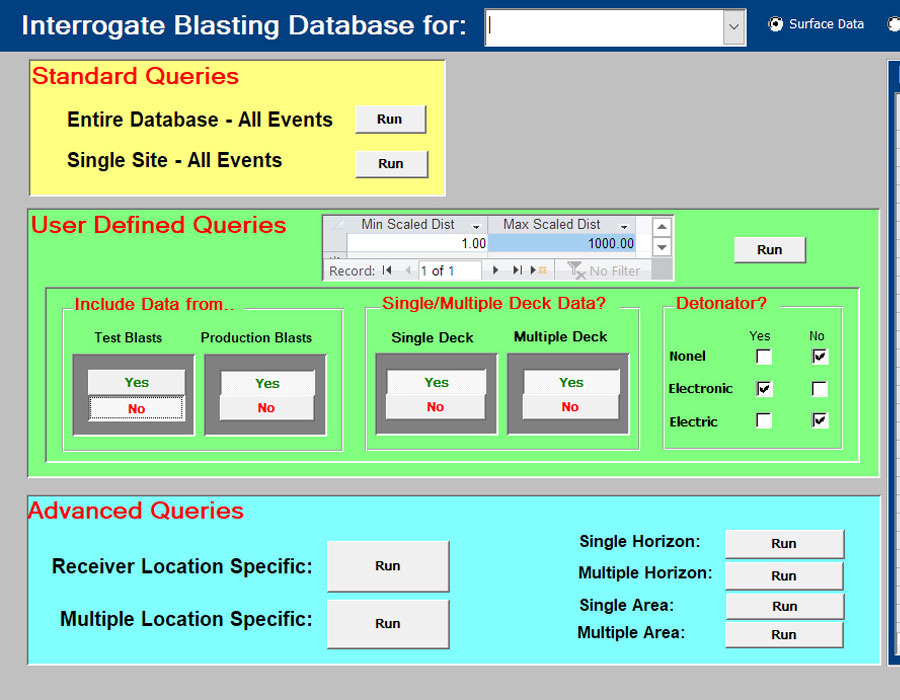Click the No Filter funnel icon
900x700 pixels.
point(575,269)
